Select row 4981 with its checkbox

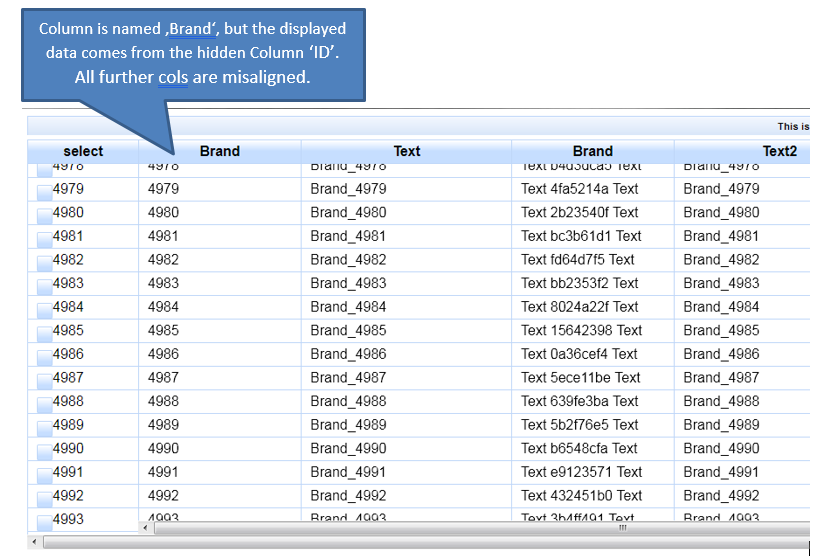click(x=45, y=240)
